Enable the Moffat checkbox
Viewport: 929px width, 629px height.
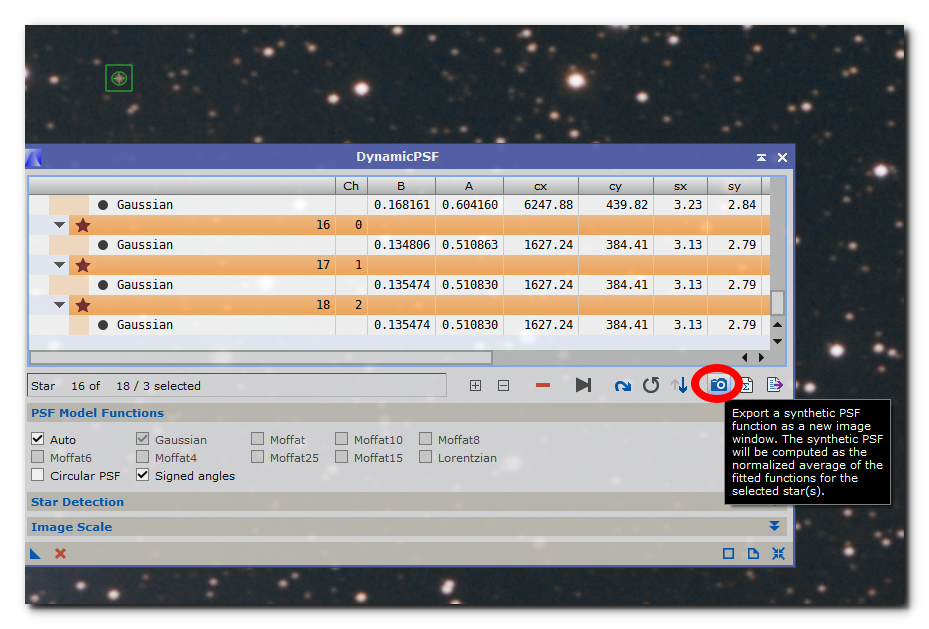(x=257, y=439)
